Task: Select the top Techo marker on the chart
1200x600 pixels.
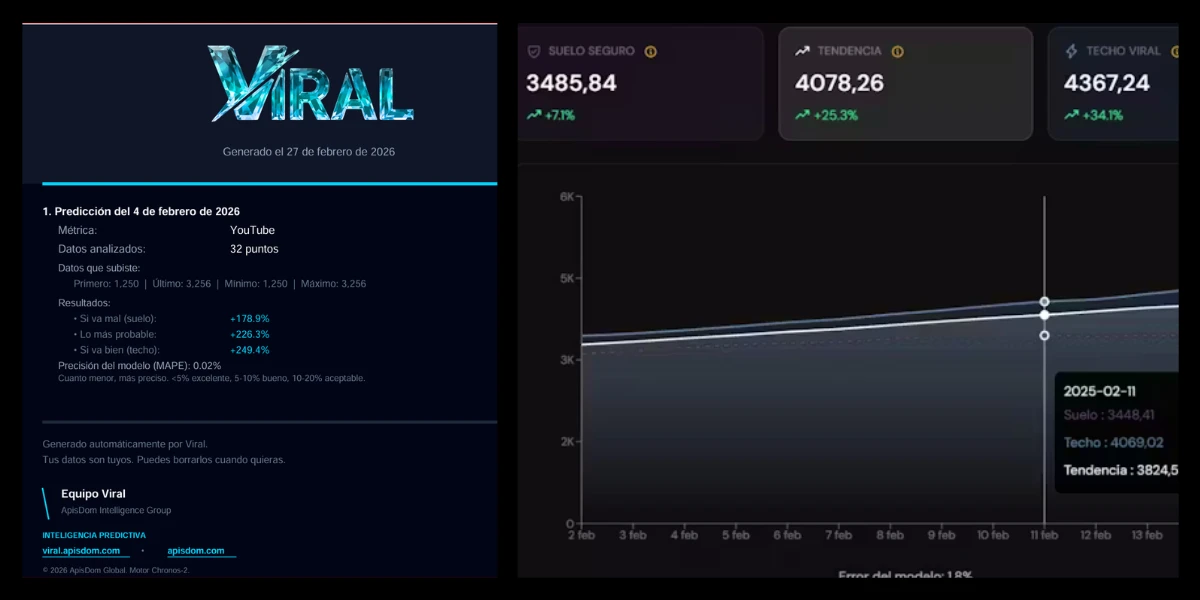Action: [x=1044, y=300]
